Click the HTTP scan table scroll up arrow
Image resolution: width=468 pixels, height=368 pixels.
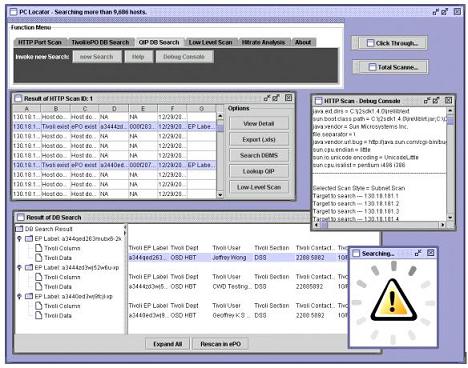220,116
